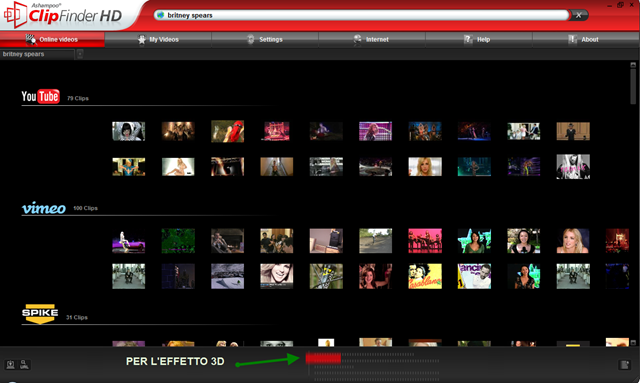
Task: Click the vimeo logo
Action: pos(44,208)
